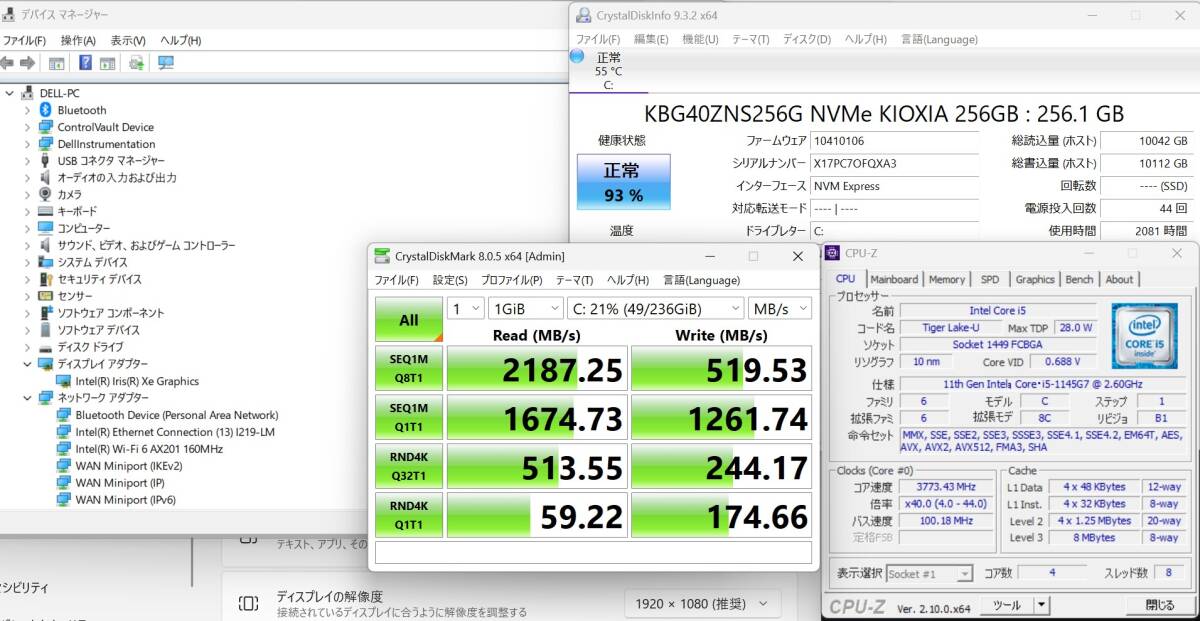Collapse the ディスプレイ アダプター node
This screenshot has width=1200, height=621.
(x=28, y=364)
